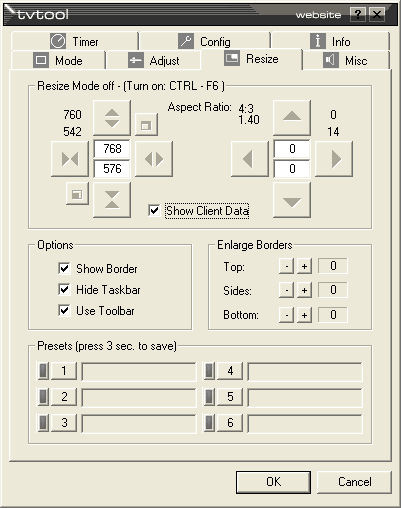Screen dimensions: 401x508
Task: Uncheck Use Toolbar
Action: [64, 310]
